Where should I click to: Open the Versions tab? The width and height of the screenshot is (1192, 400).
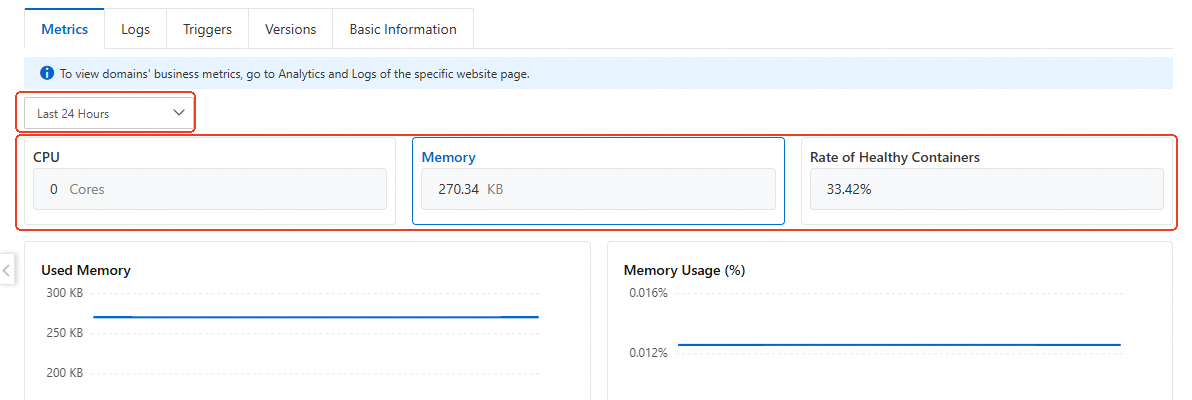290,30
